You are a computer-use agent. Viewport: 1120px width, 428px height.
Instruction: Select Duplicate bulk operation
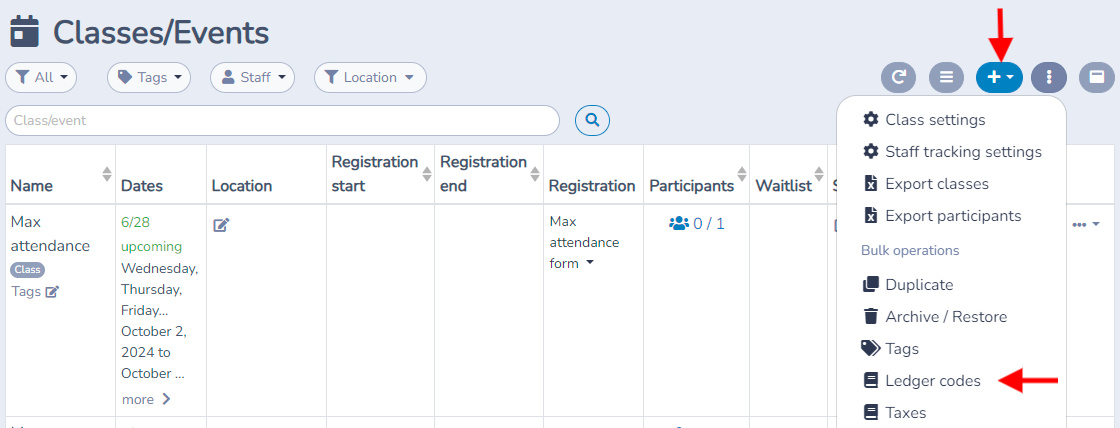click(908, 284)
